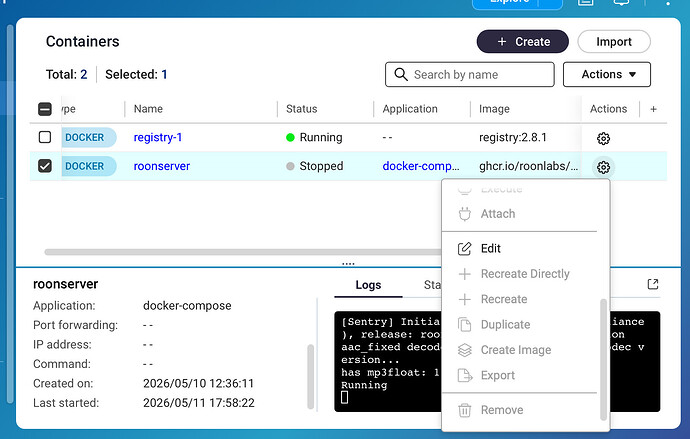Click the Import button
Image resolution: width=690 pixels, height=439 pixels.
(x=614, y=41)
